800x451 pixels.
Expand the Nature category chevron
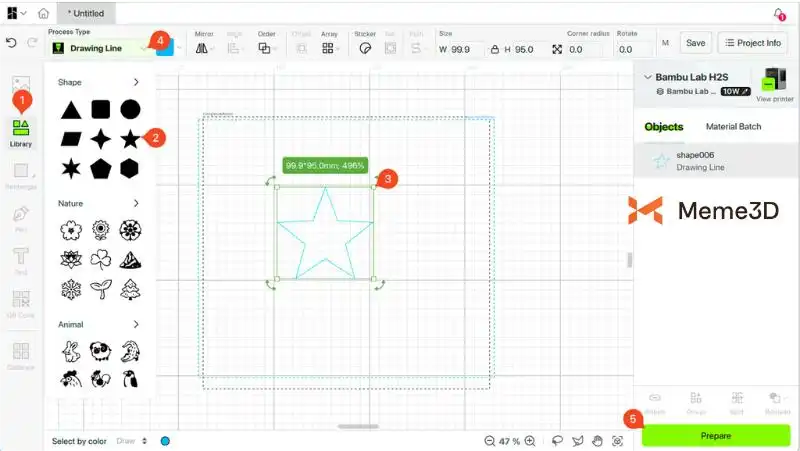click(x=136, y=203)
